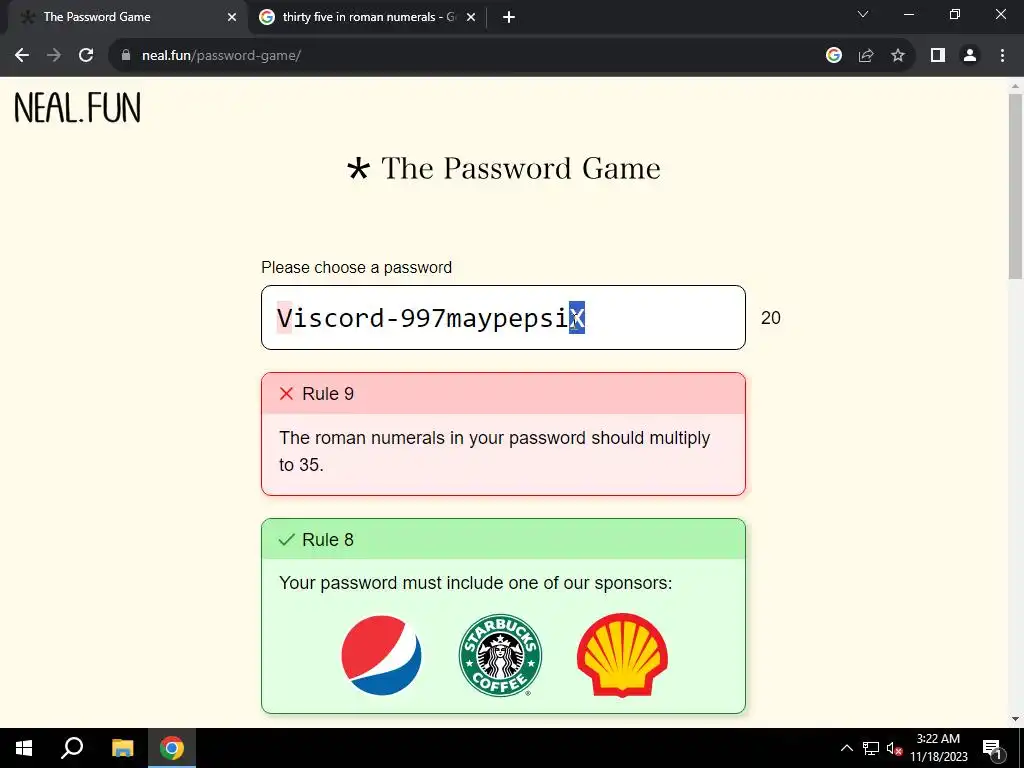Switch to The Password Game tab
Screen dimensions: 1024x768
click(124, 17)
